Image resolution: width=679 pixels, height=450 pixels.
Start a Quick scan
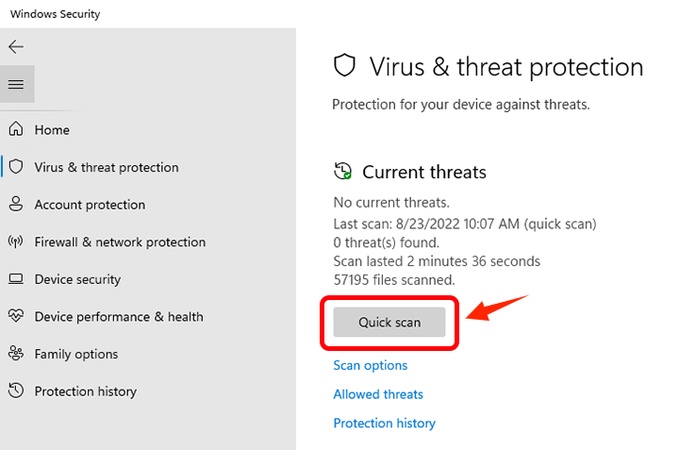point(390,323)
